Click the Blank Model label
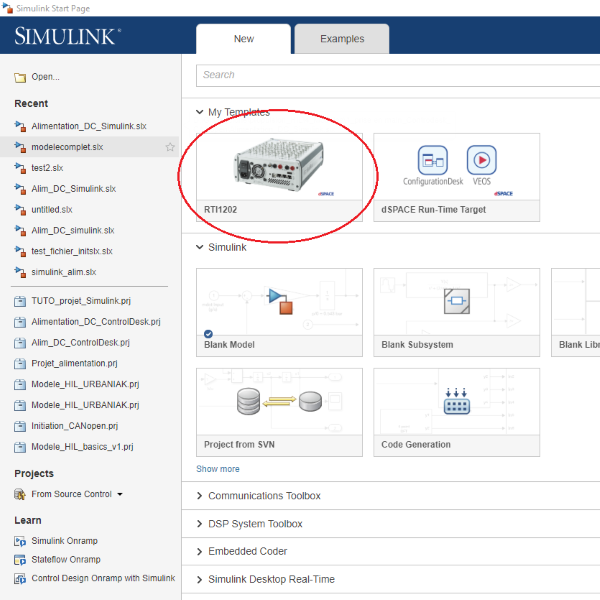This screenshot has width=600, height=600. pos(229,345)
